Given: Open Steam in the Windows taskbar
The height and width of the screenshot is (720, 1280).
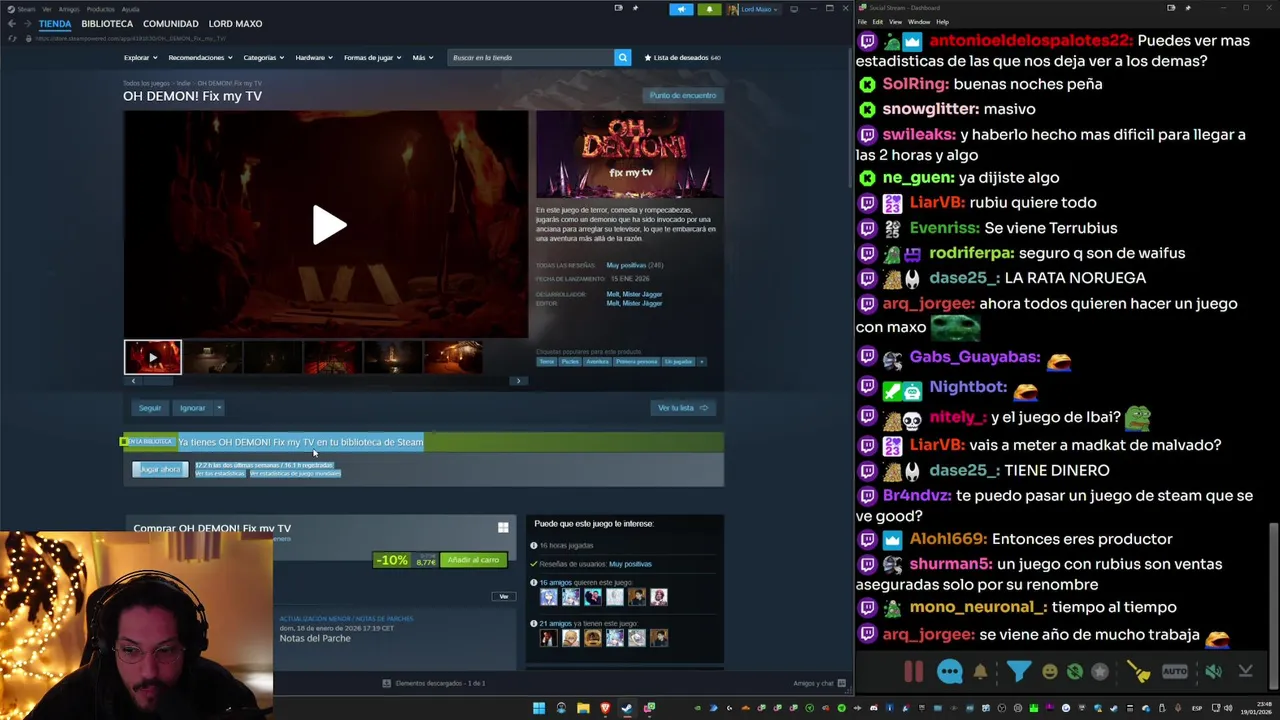Looking at the screenshot, I should point(627,708).
